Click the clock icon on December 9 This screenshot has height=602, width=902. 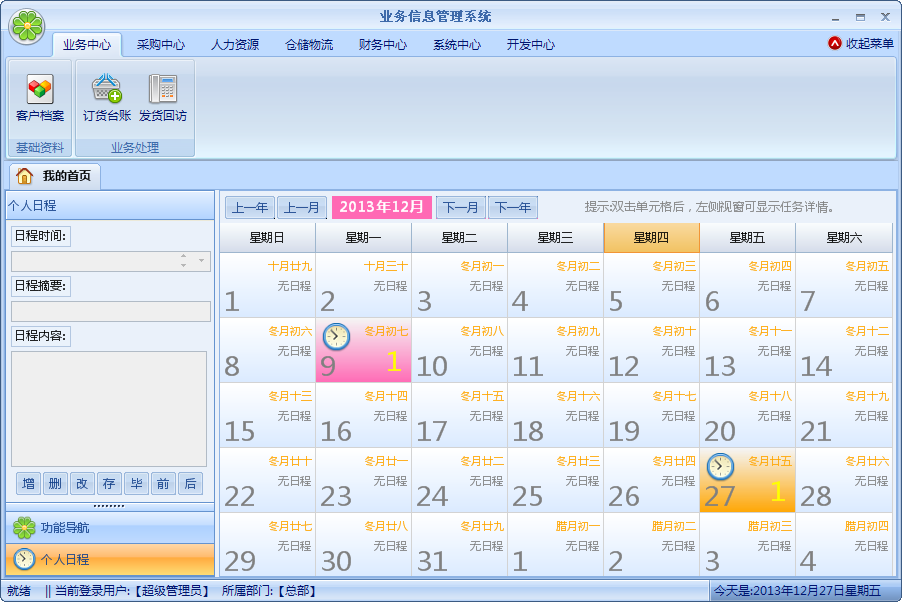click(x=337, y=336)
